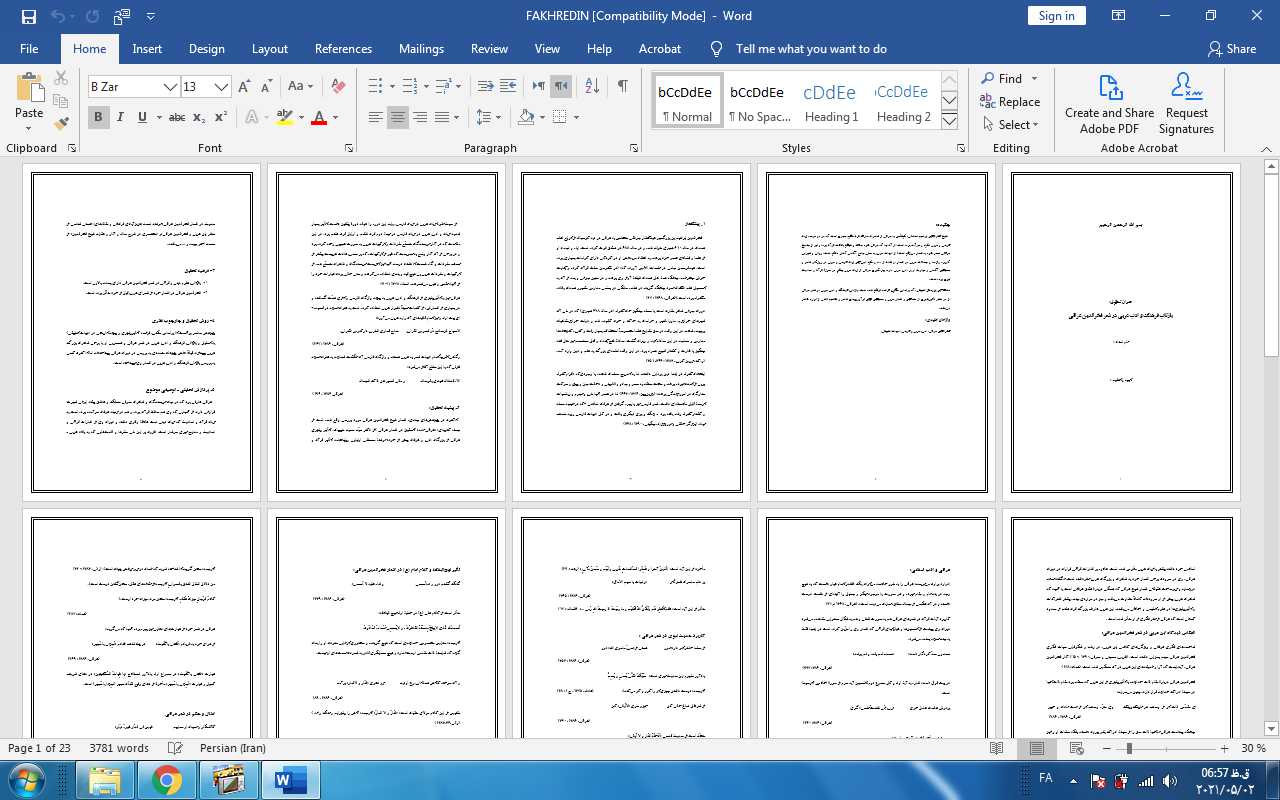Toggle Center text alignment
The height and width of the screenshot is (800, 1280).
point(398,118)
